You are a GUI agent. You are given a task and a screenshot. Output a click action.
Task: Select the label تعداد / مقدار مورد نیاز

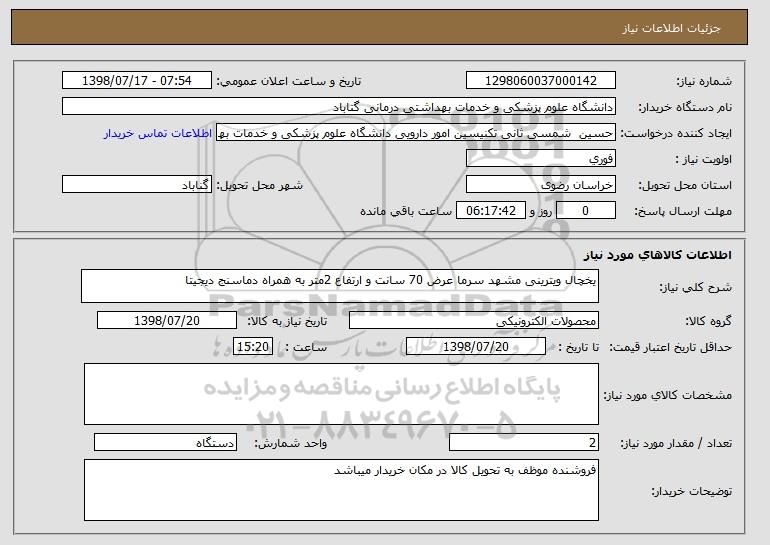(676, 443)
